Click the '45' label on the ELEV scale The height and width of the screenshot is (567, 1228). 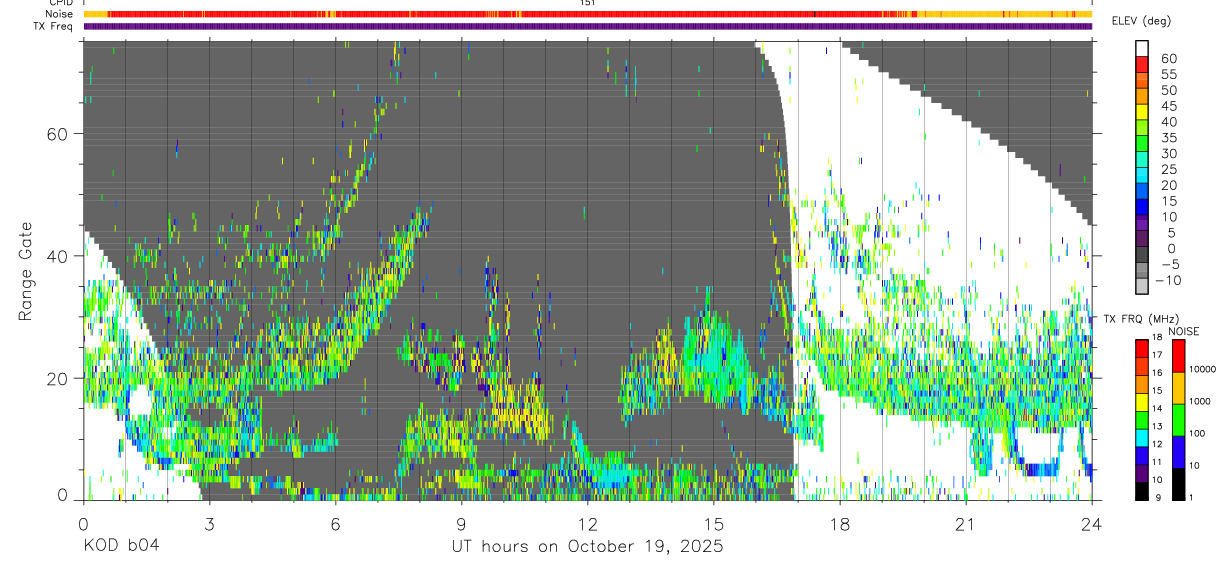click(x=1167, y=106)
